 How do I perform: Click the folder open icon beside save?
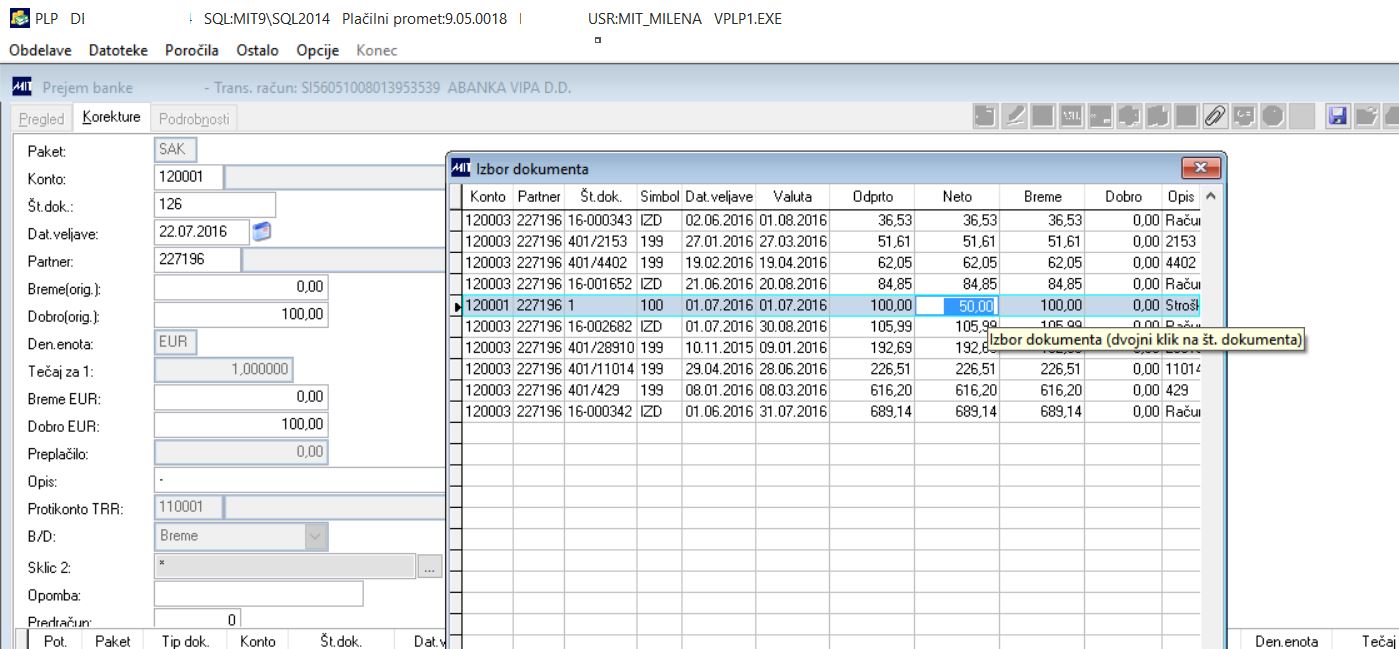point(1367,116)
